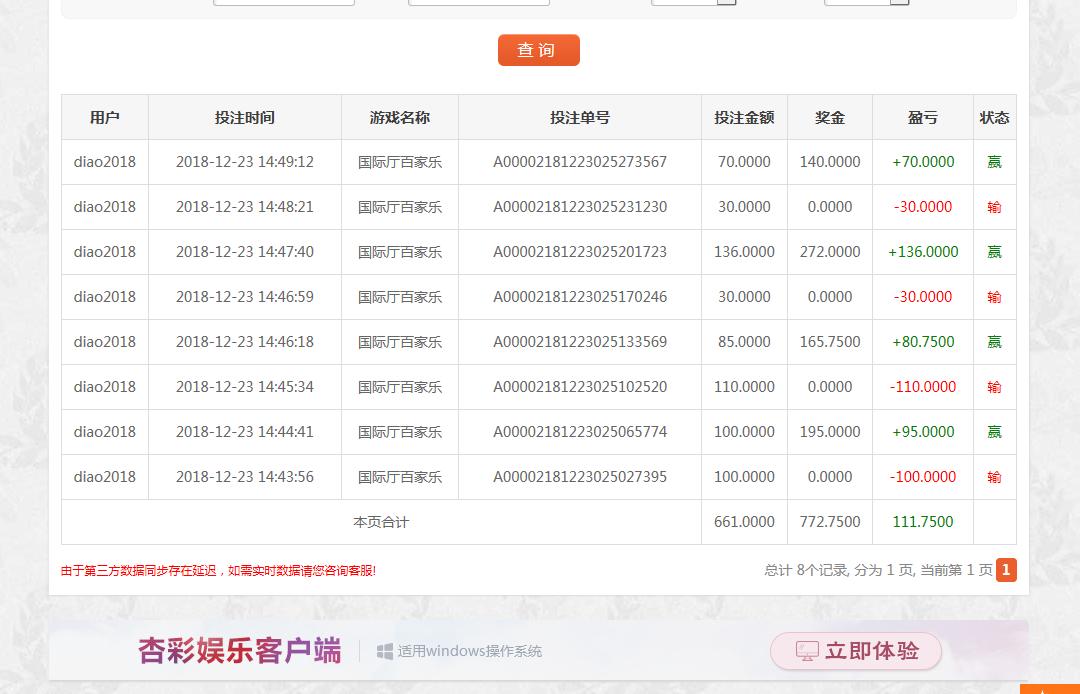Click order number A00002181223025273567
This screenshot has height=694, width=1080.
pos(580,162)
